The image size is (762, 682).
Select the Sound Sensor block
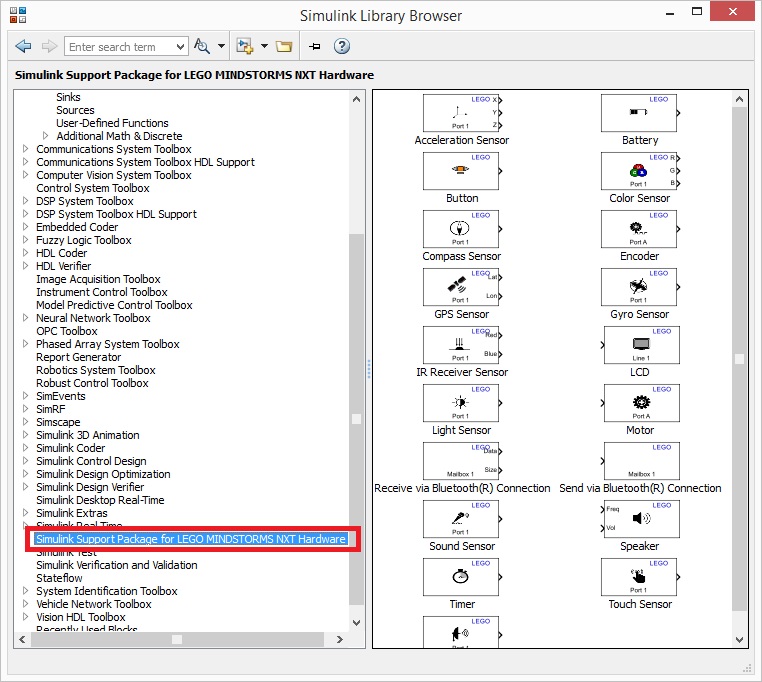(462, 519)
